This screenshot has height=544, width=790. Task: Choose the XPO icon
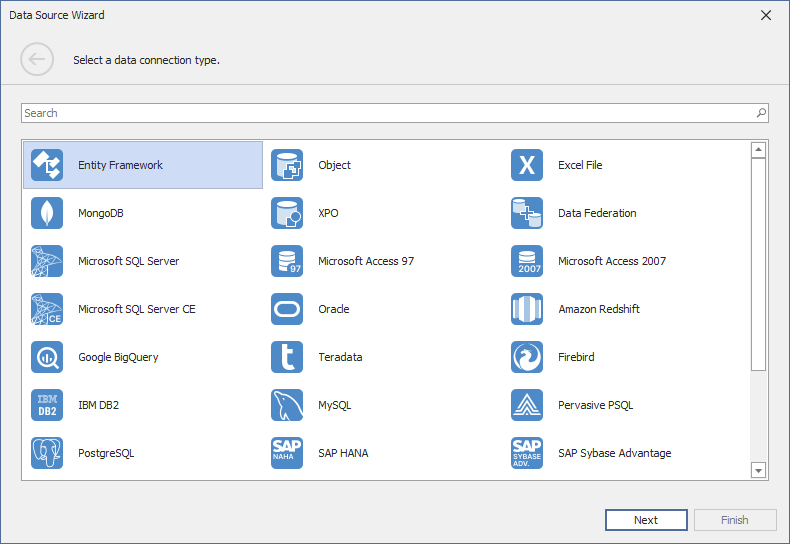[x=287, y=213]
